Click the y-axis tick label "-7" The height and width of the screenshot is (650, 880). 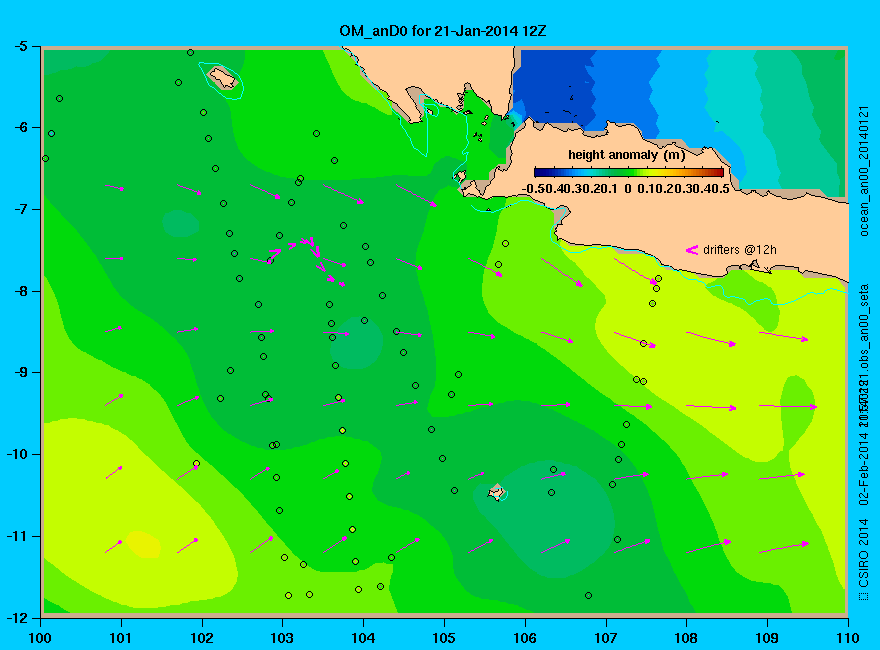tap(20, 209)
